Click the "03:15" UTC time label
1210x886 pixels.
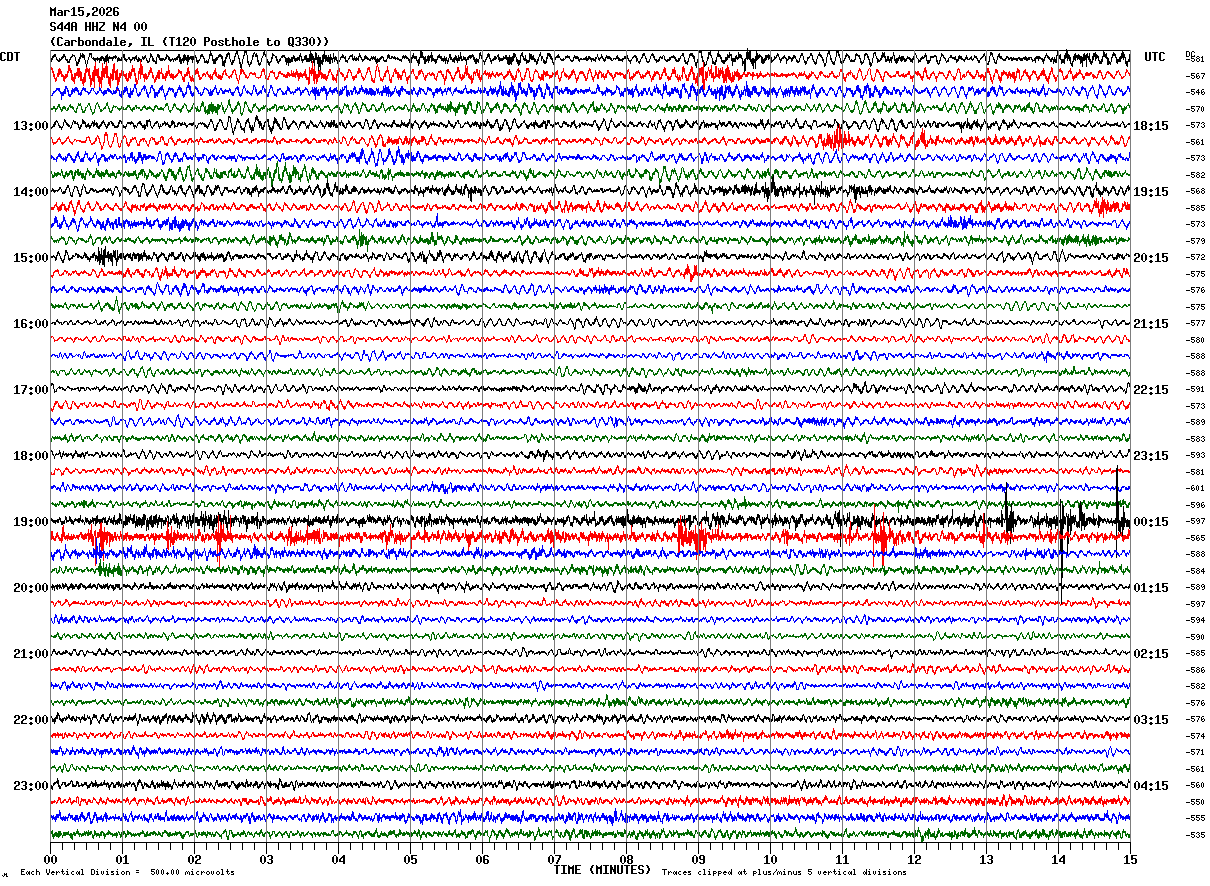pyautogui.click(x=1151, y=720)
